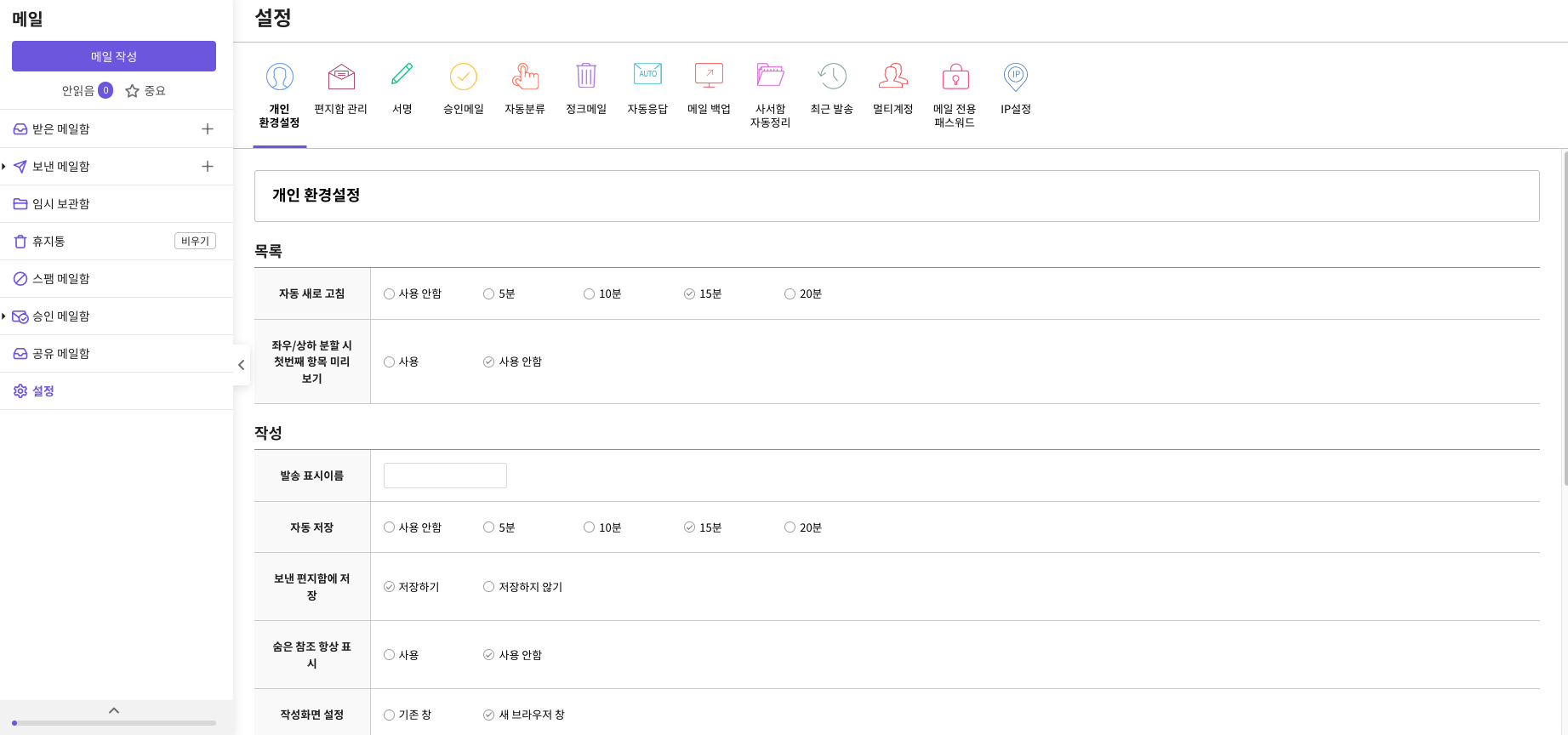Click the storage usage bar at sidebar bottom
Viewport: 1568px width, 735px height.
click(x=114, y=723)
